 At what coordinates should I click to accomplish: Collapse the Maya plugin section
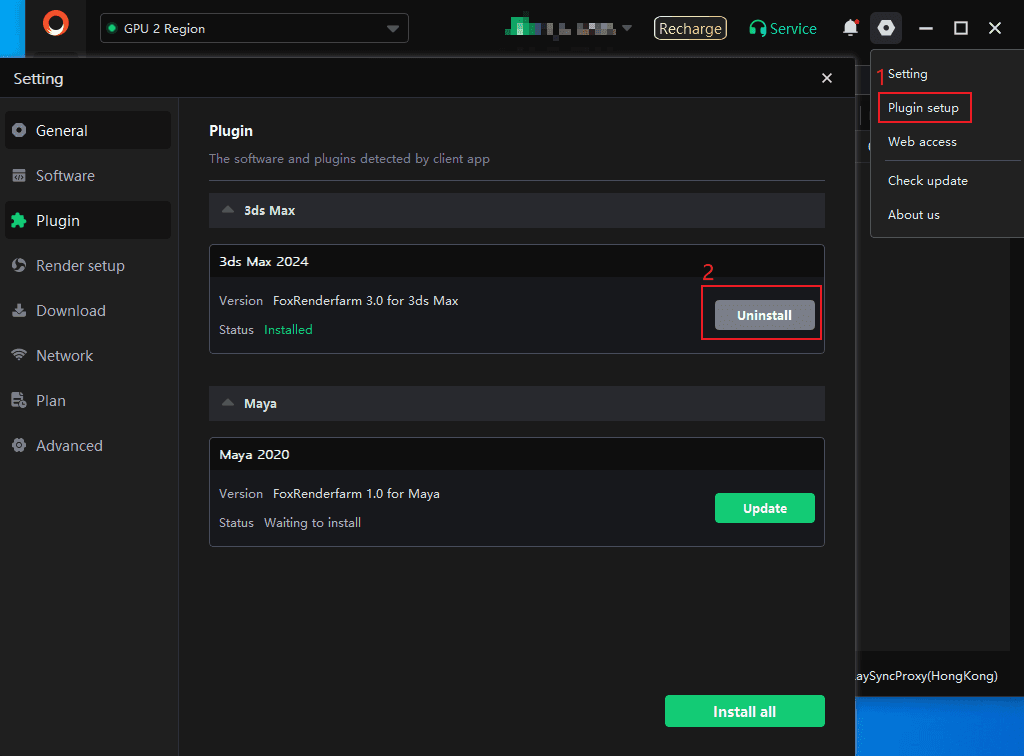click(228, 404)
